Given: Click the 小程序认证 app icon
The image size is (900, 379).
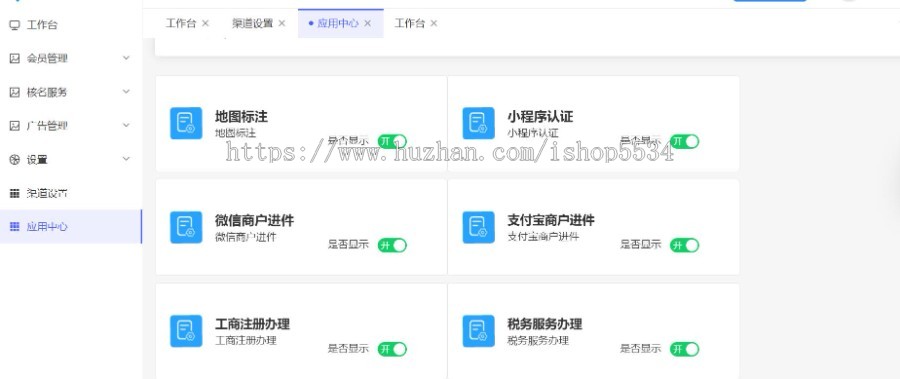Looking at the screenshot, I should coord(478,123).
